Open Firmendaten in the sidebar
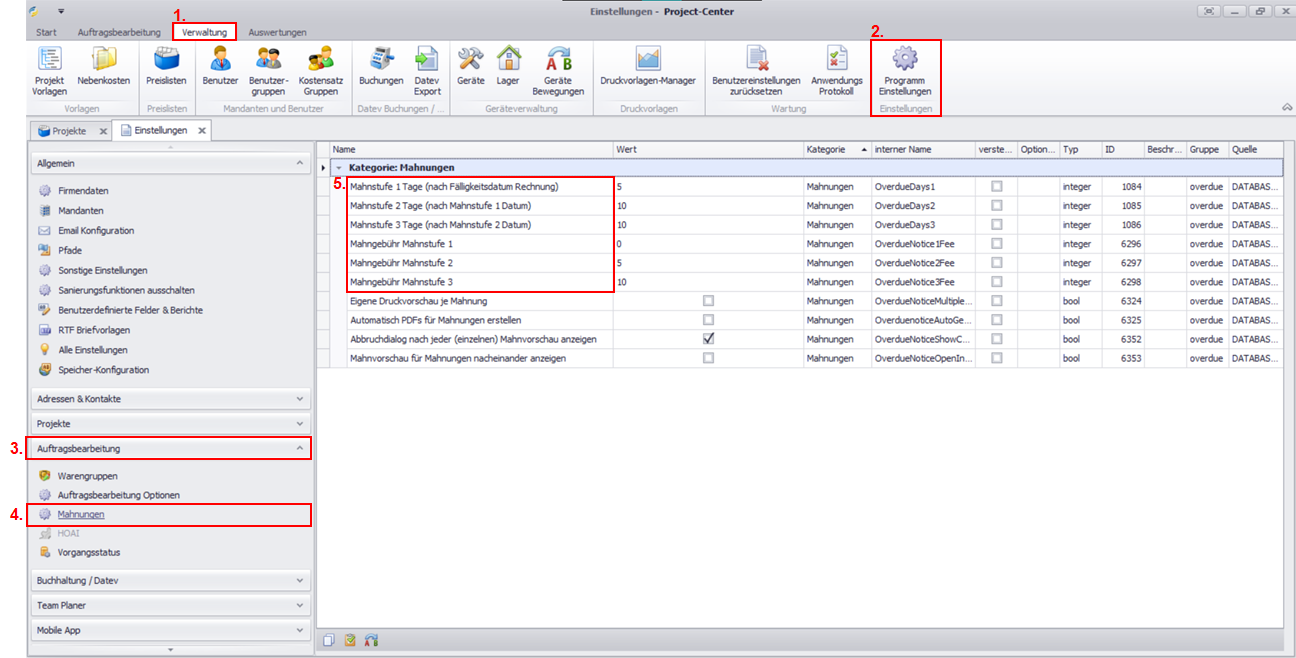This screenshot has width=1296, height=658. [x=83, y=191]
